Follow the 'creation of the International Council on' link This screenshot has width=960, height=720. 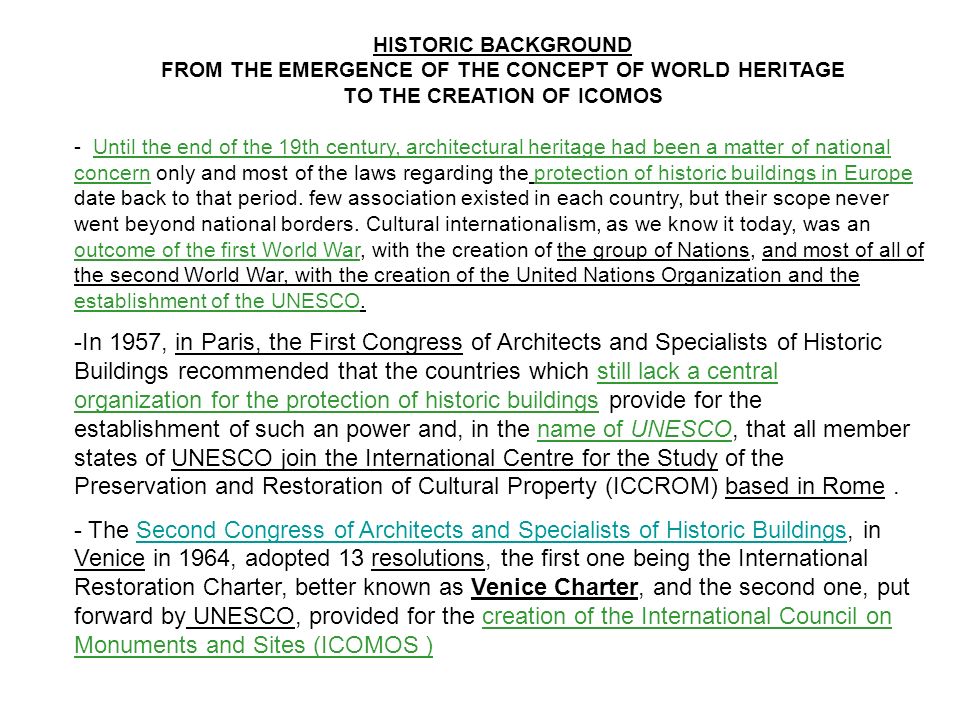click(686, 616)
